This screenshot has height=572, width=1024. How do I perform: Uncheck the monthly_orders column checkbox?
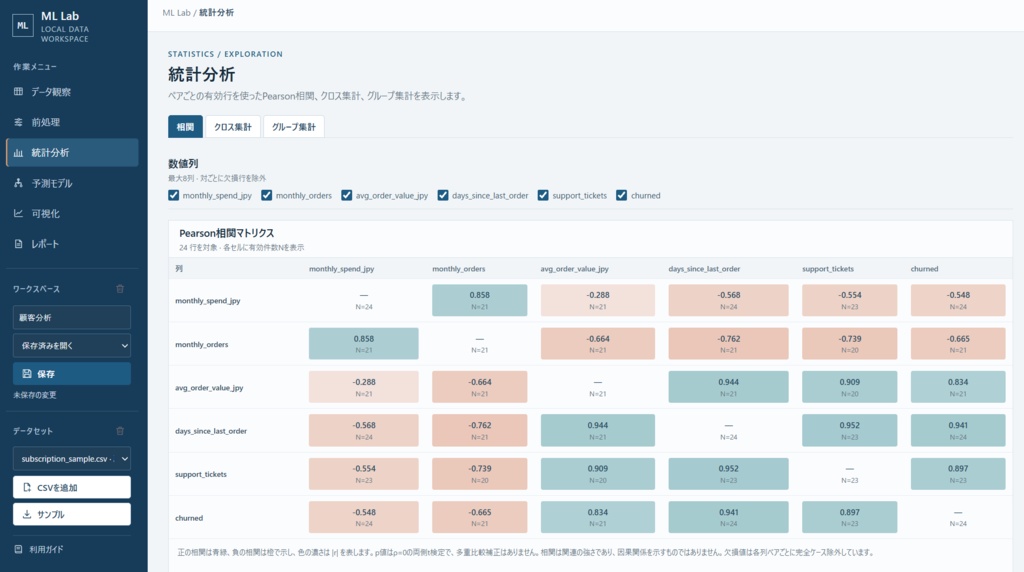[266, 195]
